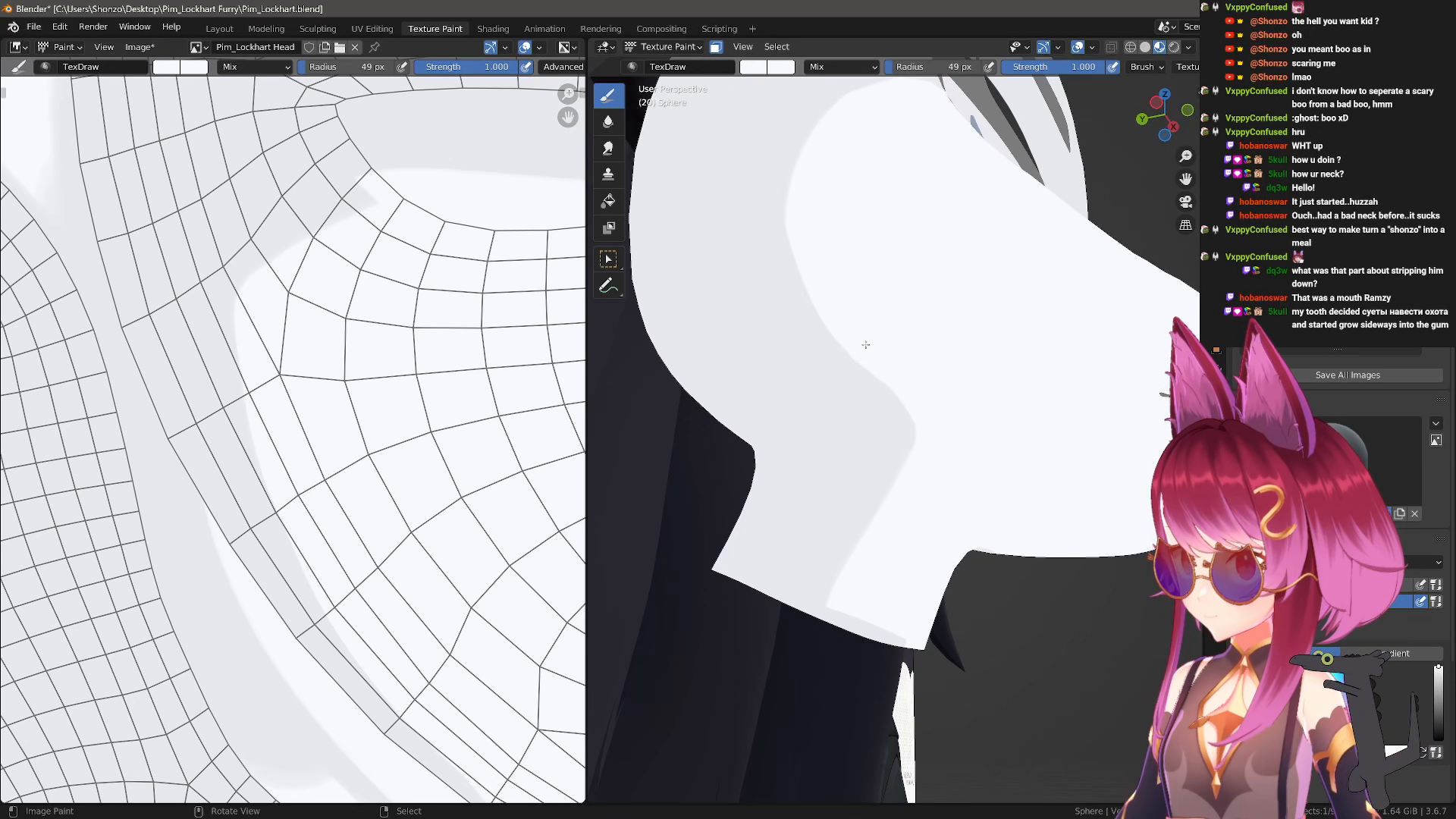Click the TexDraw brush thumbnail in 3D viewport header
Screen dimensions: 1456x819
632,67
